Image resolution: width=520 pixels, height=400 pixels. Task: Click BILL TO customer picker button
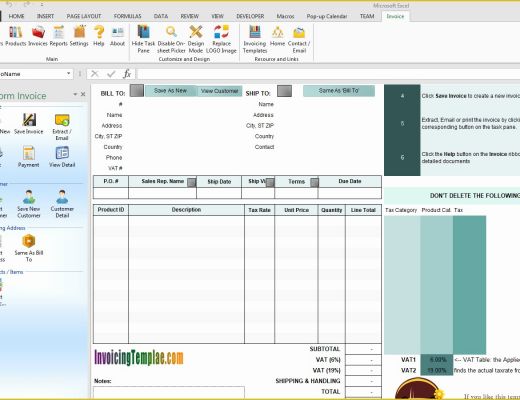137,91
